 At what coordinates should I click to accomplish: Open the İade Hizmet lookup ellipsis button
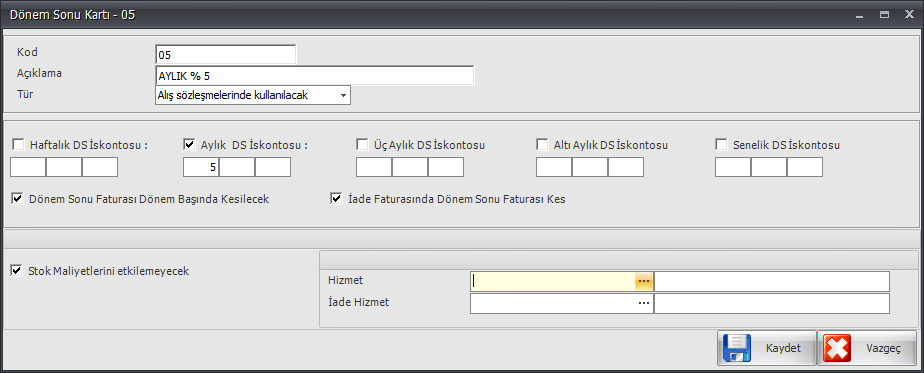coord(644,303)
